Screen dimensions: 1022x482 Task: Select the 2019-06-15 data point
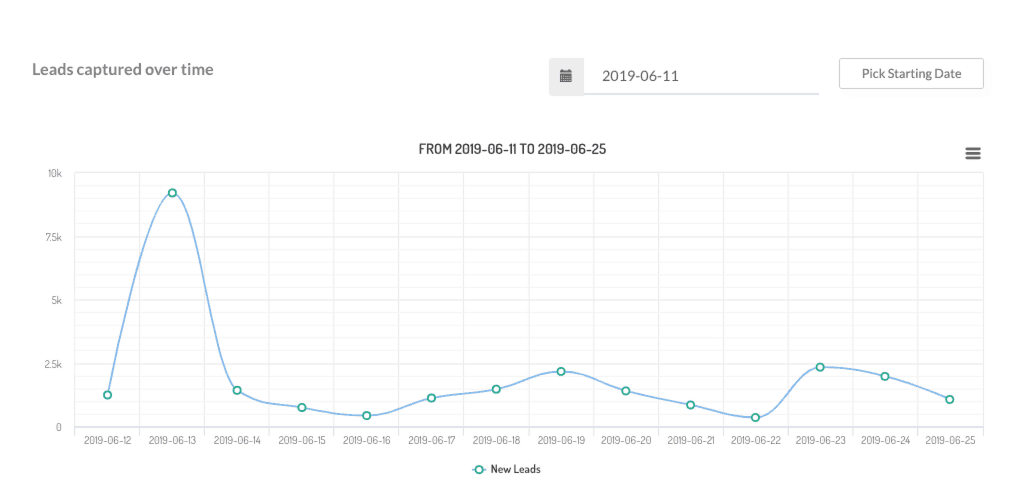coord(302,408)
